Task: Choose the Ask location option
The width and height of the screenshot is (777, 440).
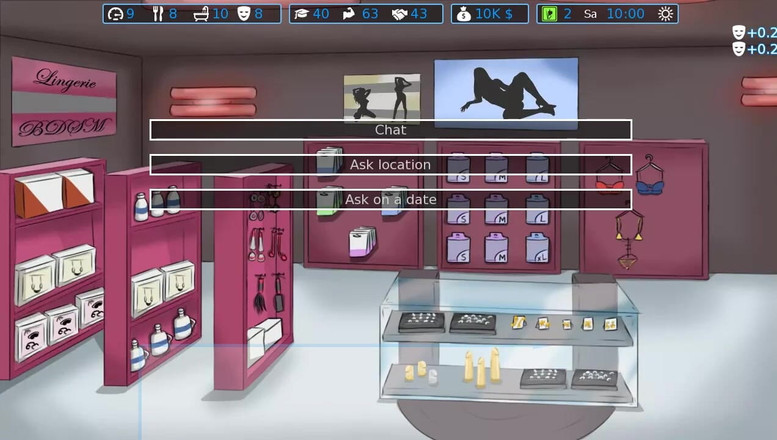Action: [x=390, y=165]
